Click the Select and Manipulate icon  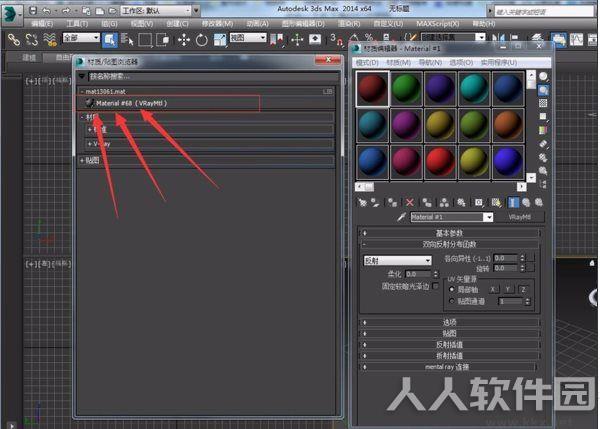[x=297, y=39]
